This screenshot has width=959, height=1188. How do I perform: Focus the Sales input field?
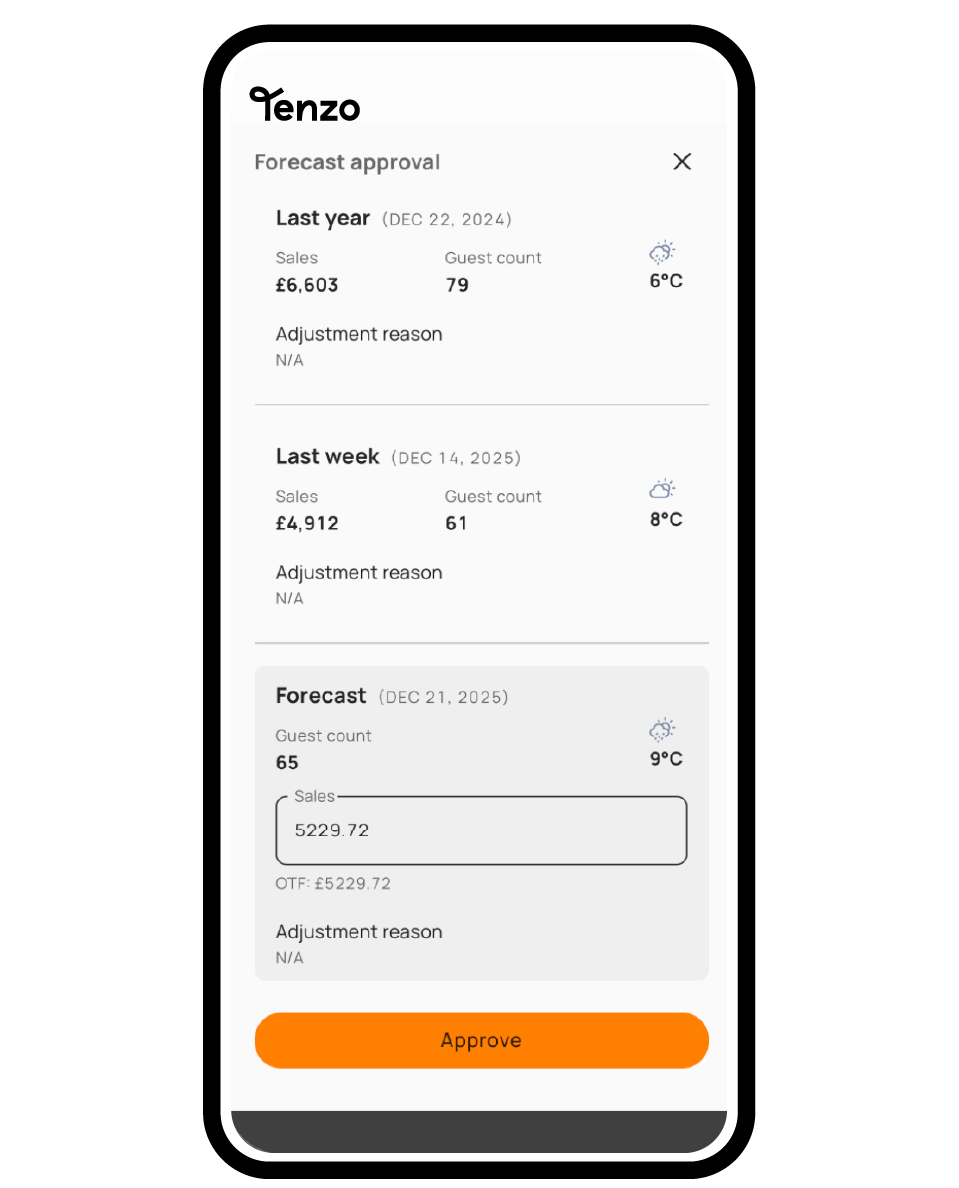click(481, 830)
